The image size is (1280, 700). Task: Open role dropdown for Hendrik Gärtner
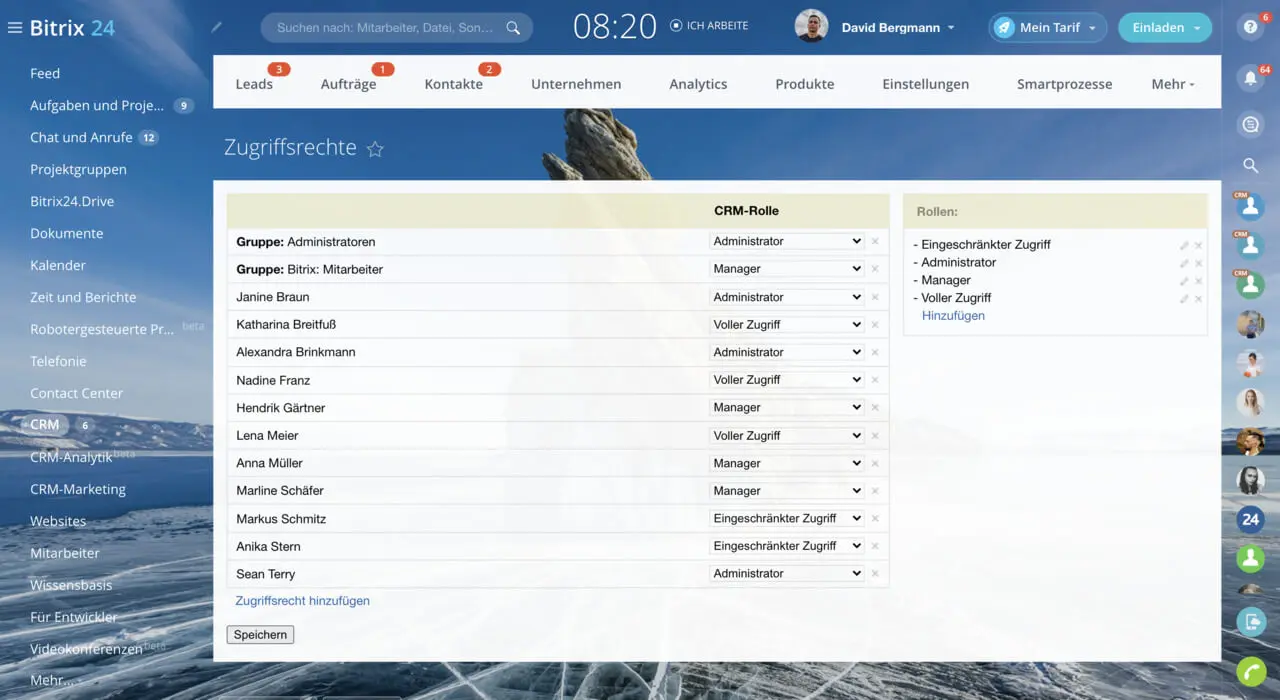point(786,408)
